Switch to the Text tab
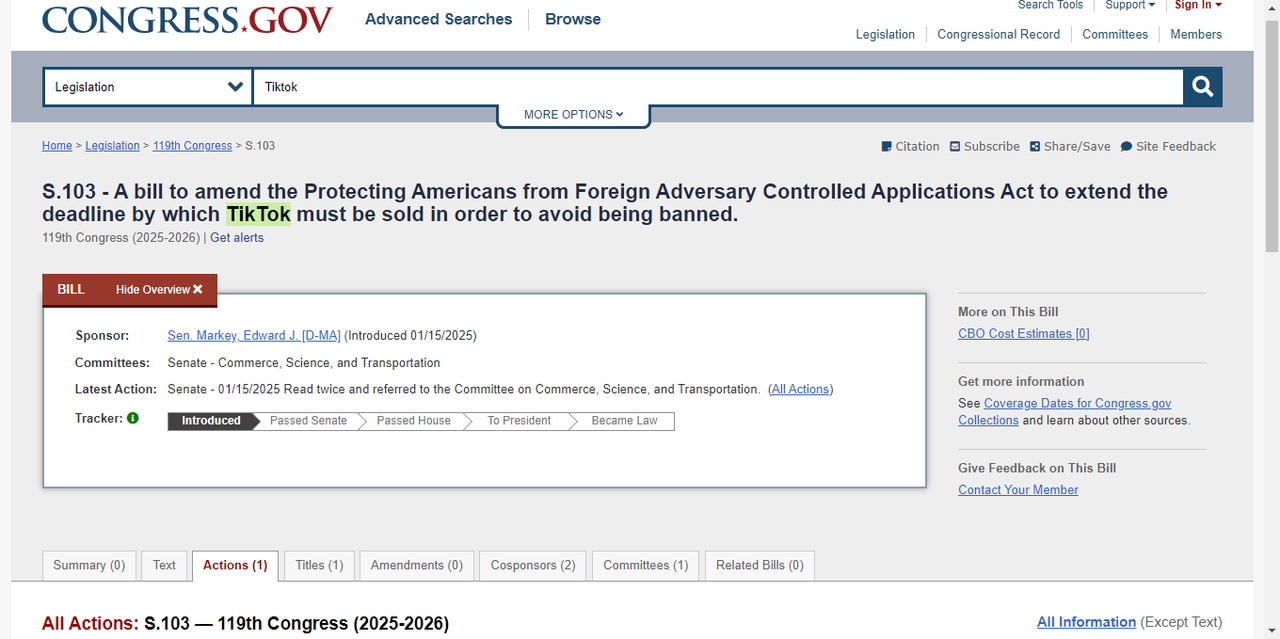Image resolution: width=1280 pixels, height=639 pixels. (164, 565)
